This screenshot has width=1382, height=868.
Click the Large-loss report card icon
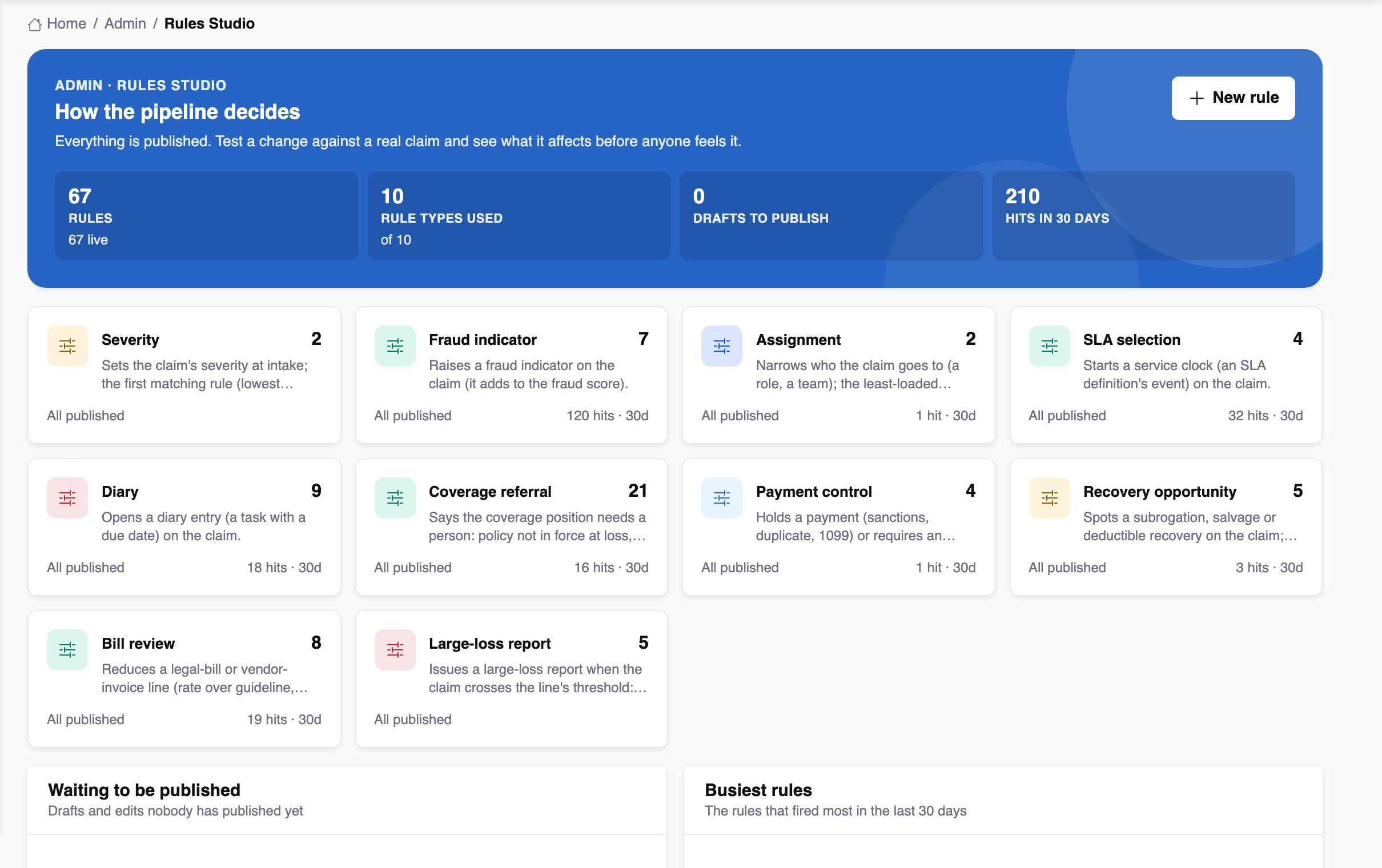395,650
